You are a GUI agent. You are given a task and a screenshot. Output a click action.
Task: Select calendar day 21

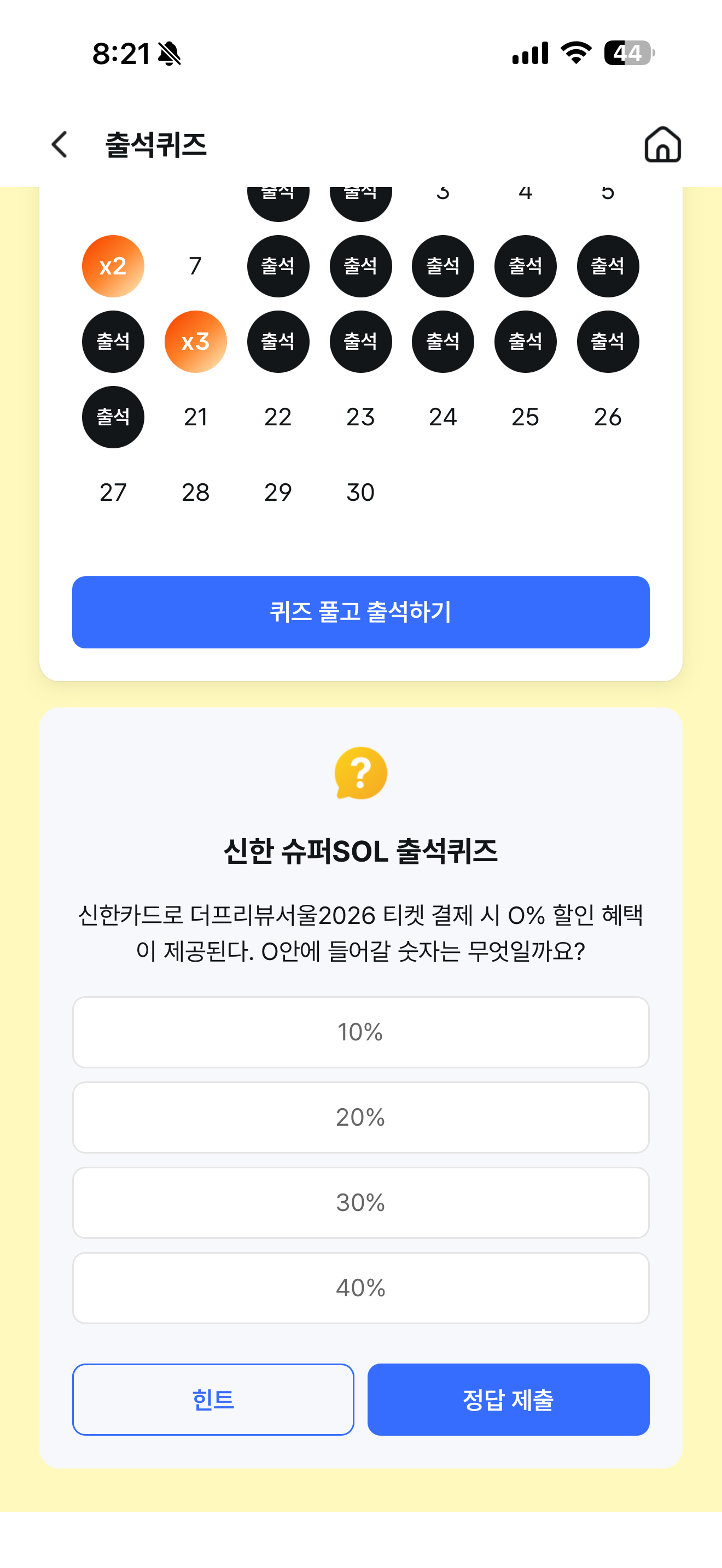195,417
